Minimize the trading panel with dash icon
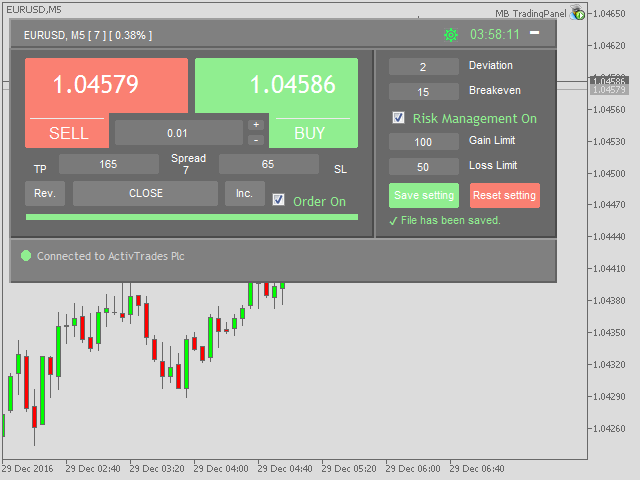Image resolution: width=640 pixels, height=480 pixels. (534, 33)
